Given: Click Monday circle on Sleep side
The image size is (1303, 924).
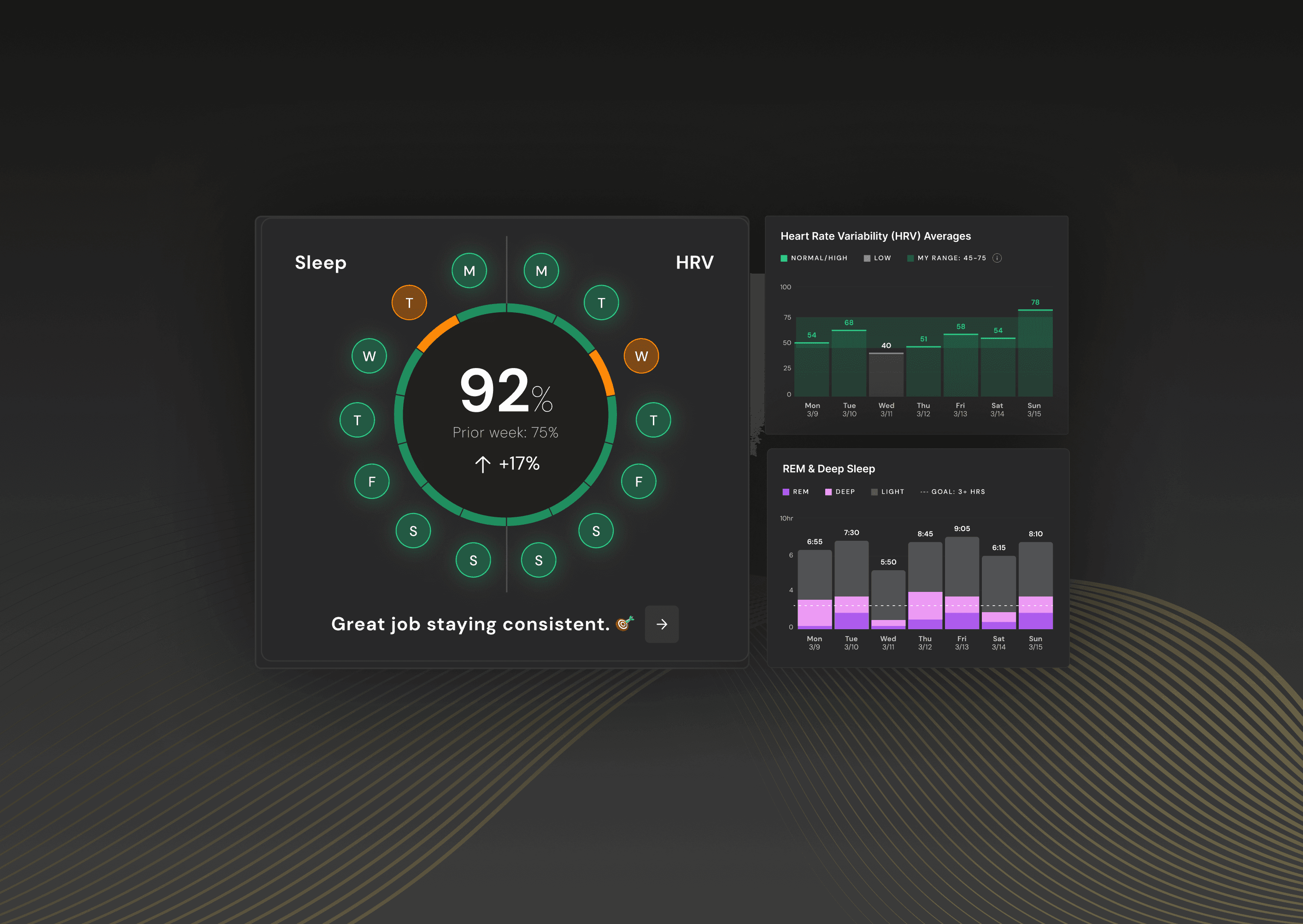Looking at the screenshot, I should click(x=470, y=271).
